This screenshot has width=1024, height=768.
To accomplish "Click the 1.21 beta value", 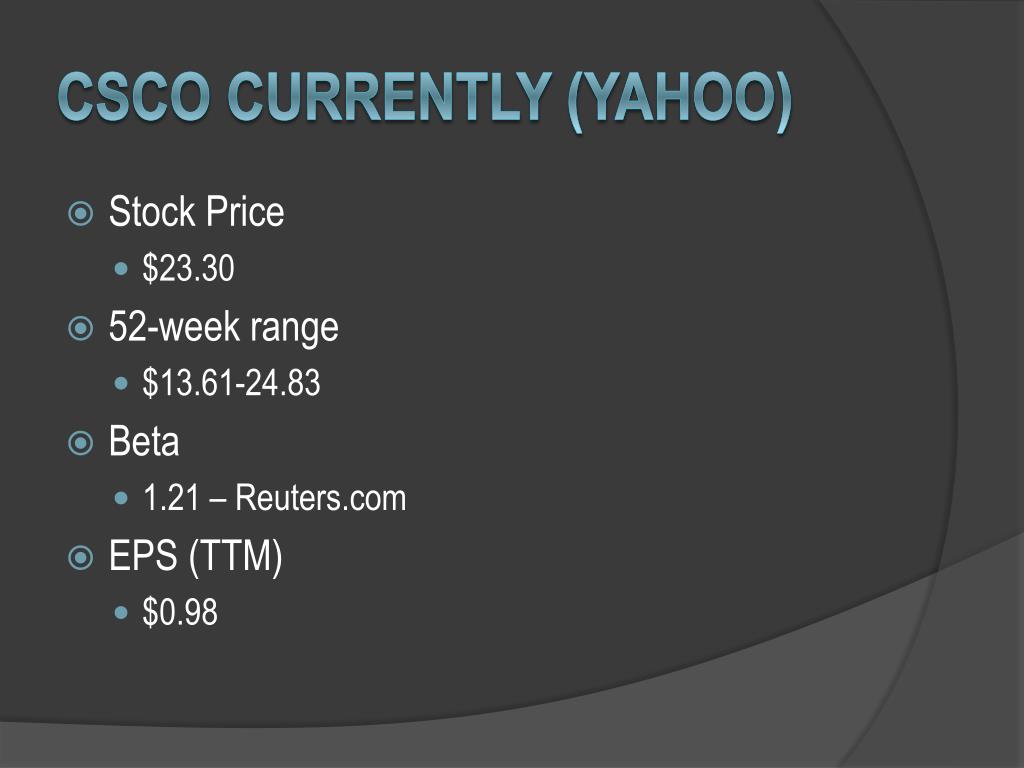I will [170, 498].
